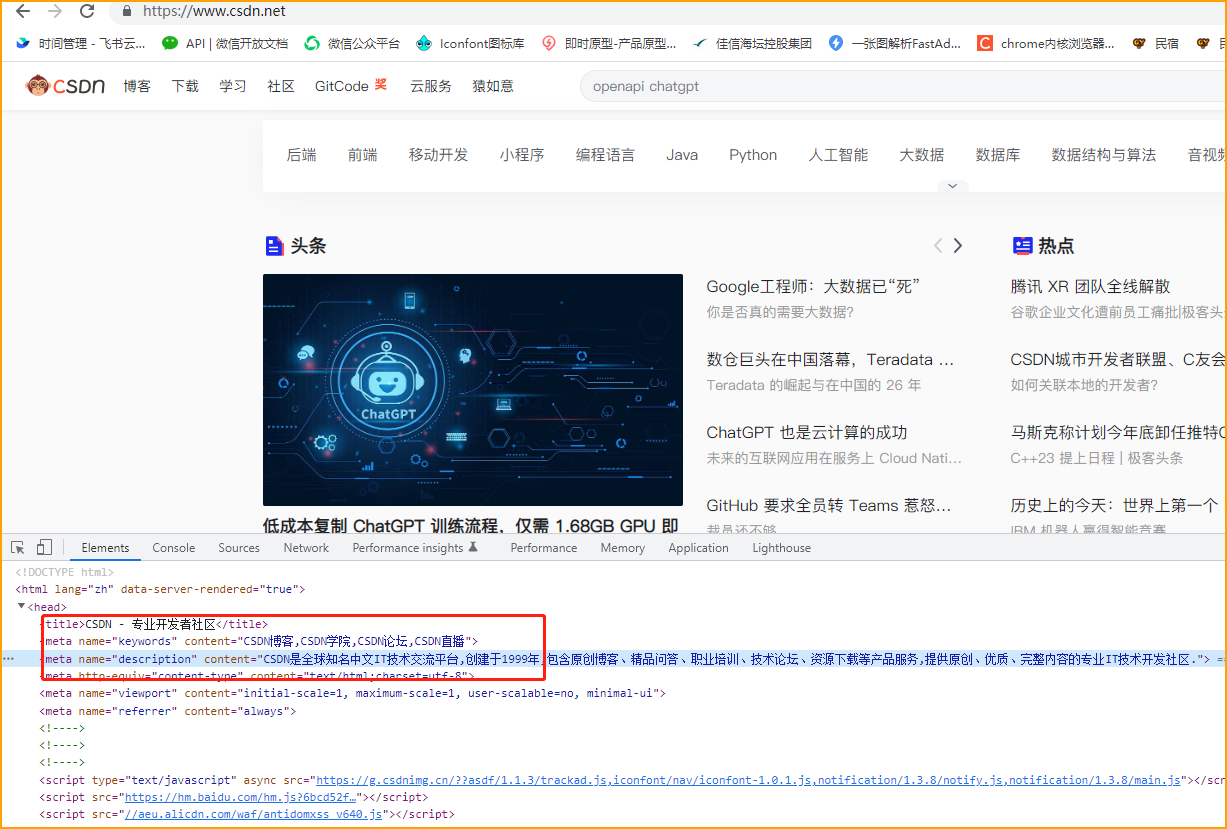
Task: Open the 佳信海坛控股集团 bookmark
Action: coord(752,43)
